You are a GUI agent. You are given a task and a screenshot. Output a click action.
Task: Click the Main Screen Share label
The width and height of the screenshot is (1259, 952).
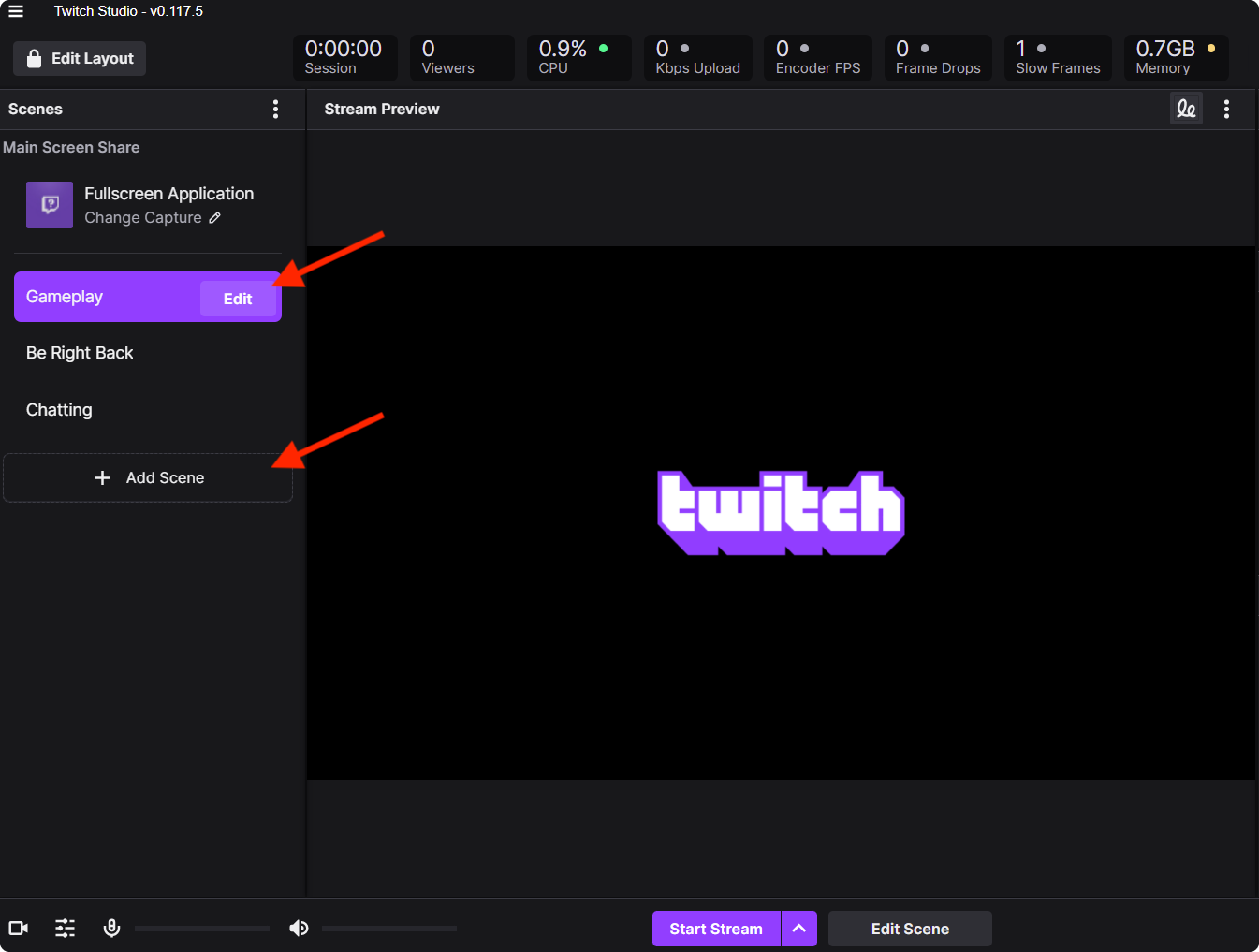coord(71,147)
